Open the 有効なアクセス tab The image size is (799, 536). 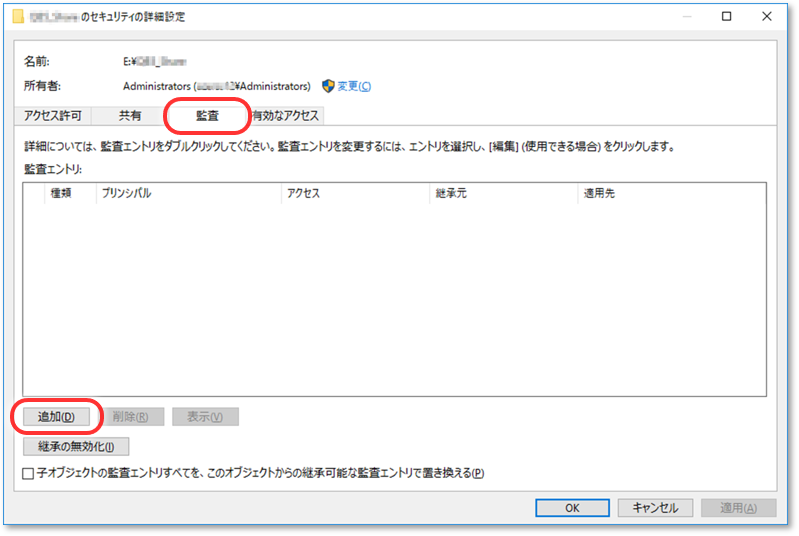click(x=286, y=116)
